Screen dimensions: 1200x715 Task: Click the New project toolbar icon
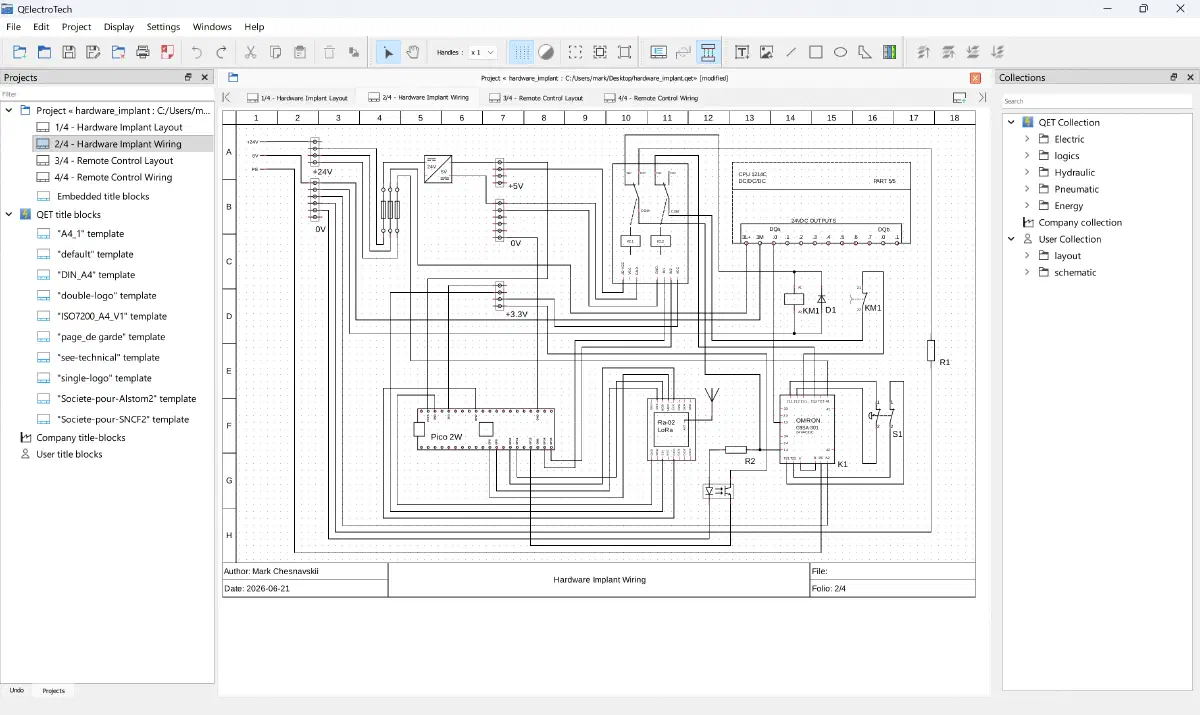coord(20,52)
